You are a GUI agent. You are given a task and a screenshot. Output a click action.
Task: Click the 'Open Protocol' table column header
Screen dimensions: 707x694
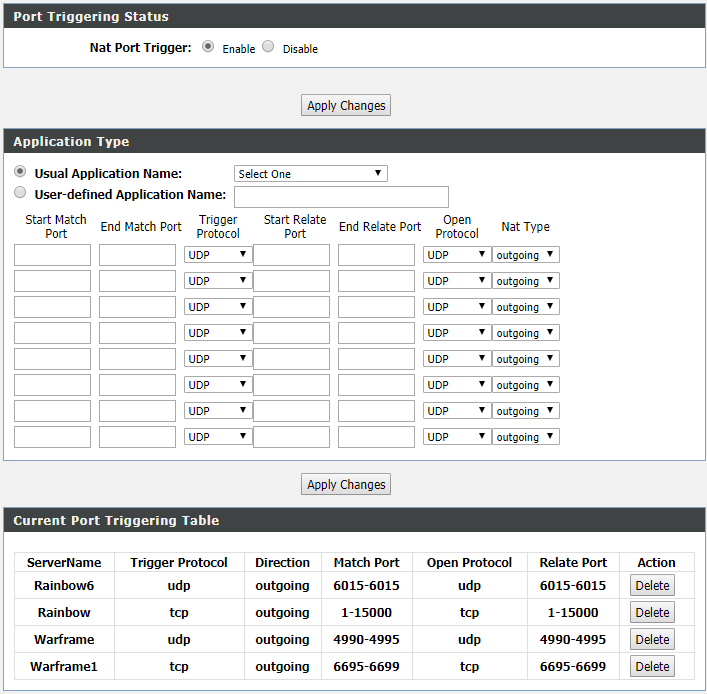click(469, 562)
